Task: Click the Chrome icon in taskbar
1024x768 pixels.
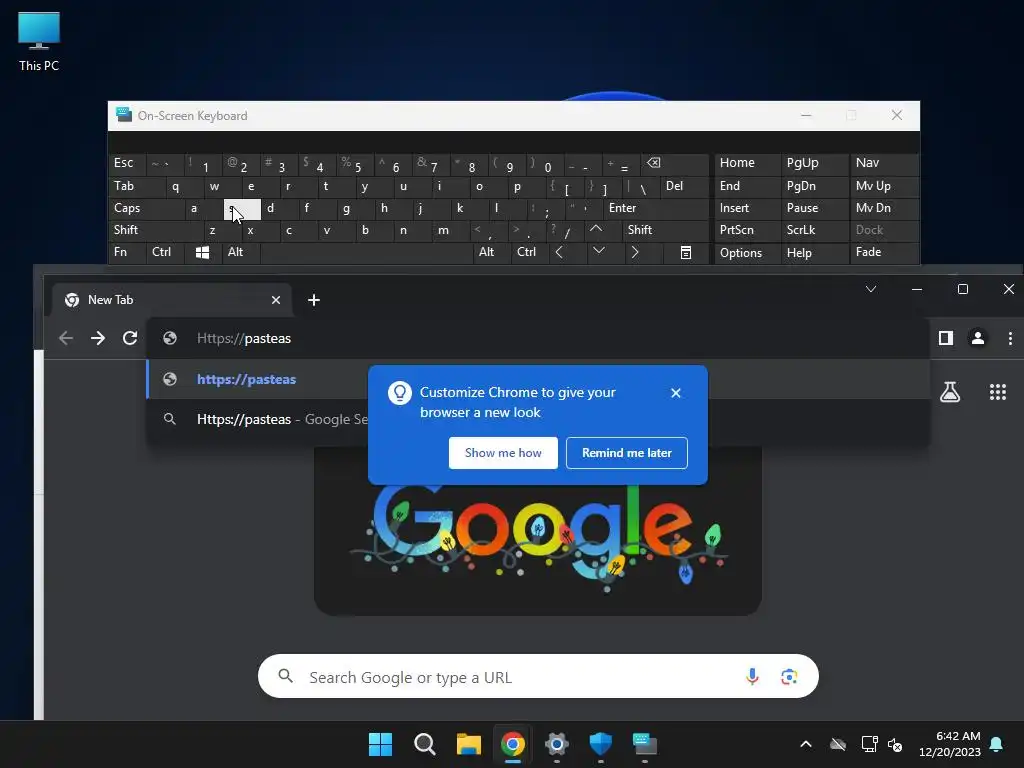Action: [513, 744]
